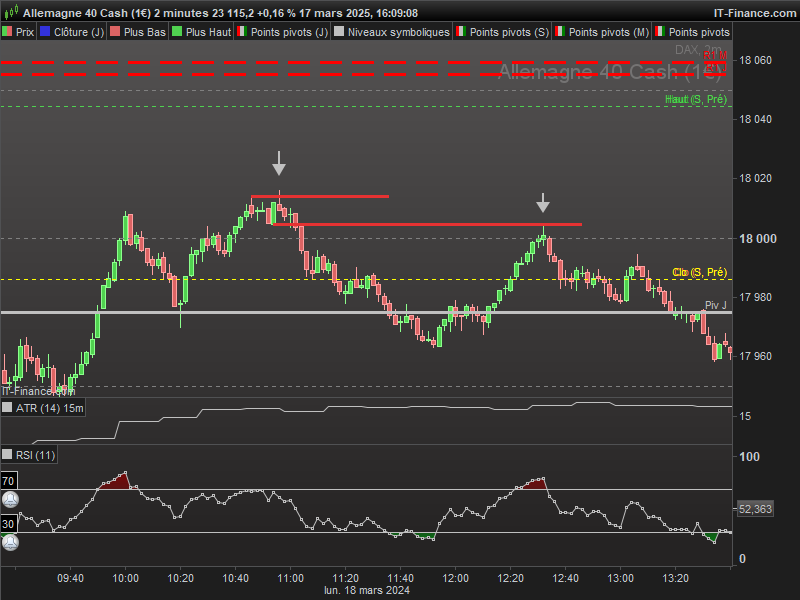Image resolution: width=800 pixels, height=600 pixels.
Task: Click the current RSI value 52,363 tag
Action: click(755, 509)
